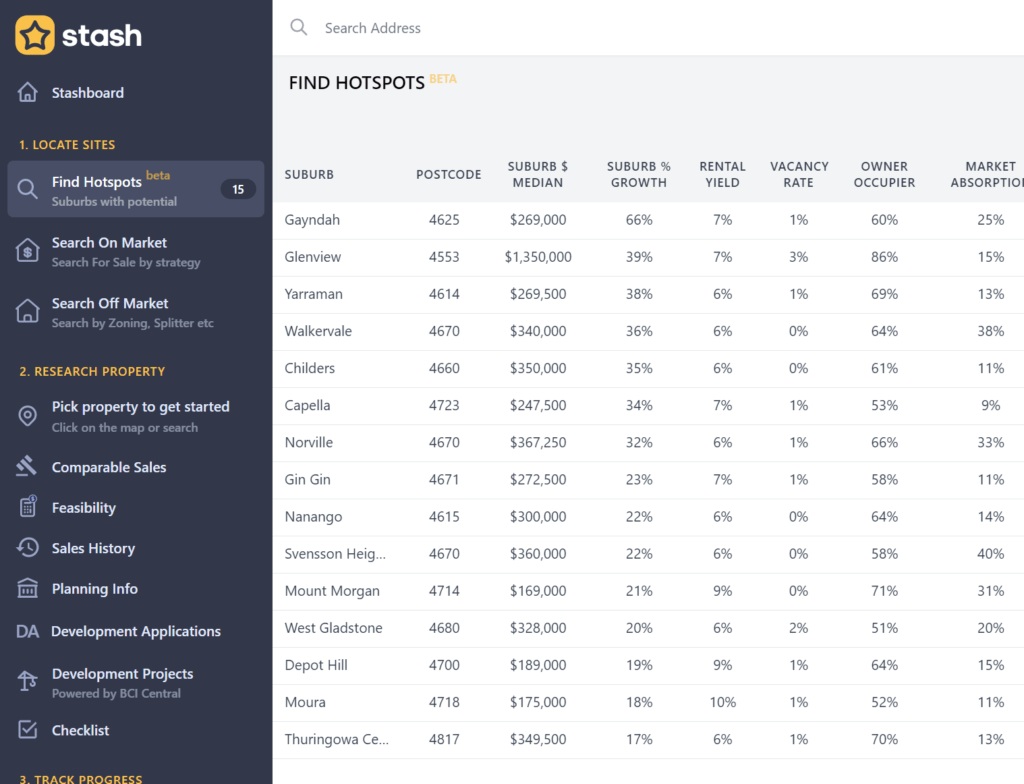Viewport: 1024px width, 784px height.
Task: Click the magnifier in the Search Address bar
Action: click(298, 27)
